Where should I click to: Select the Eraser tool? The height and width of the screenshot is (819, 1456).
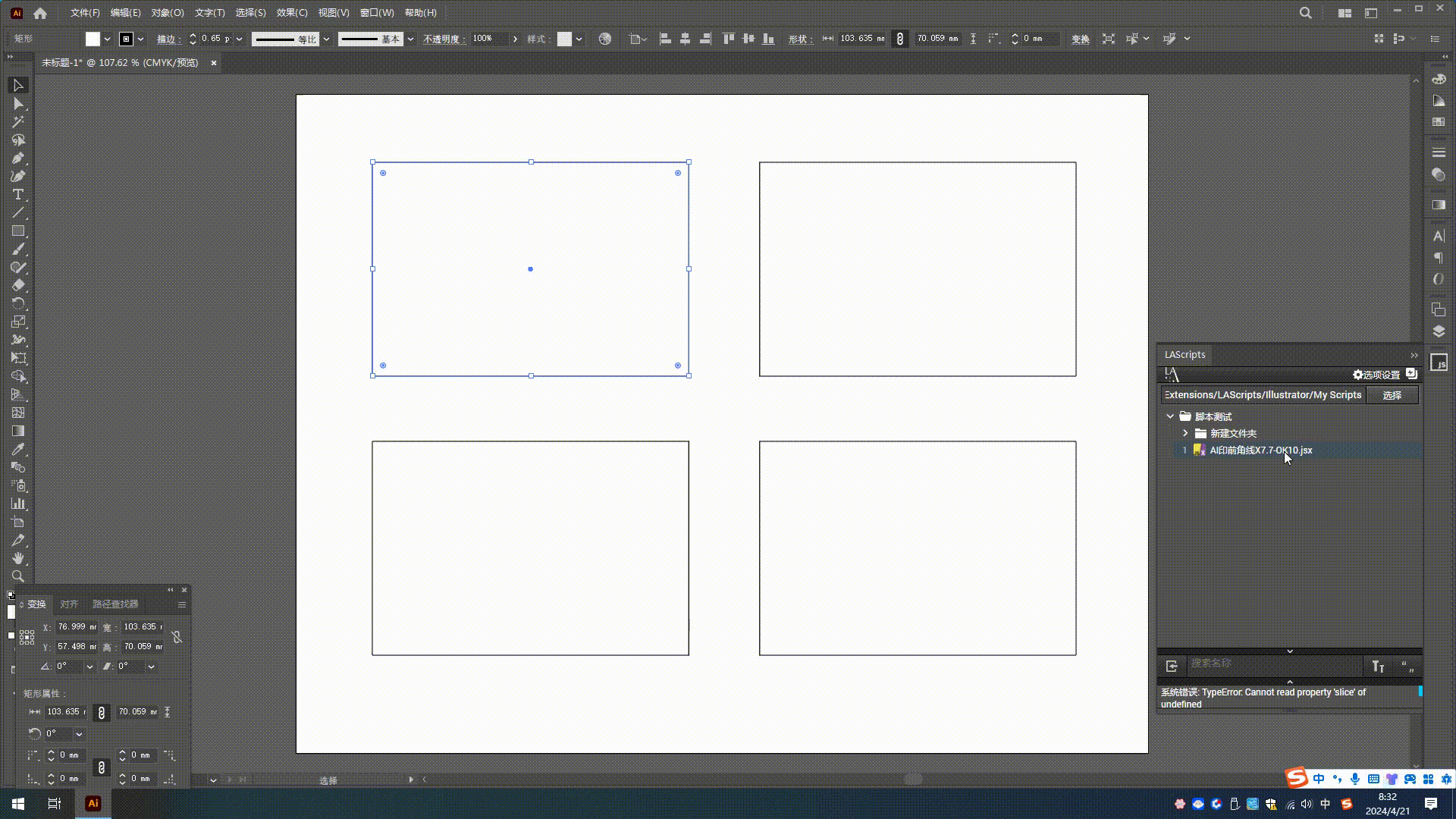(18, 286)
